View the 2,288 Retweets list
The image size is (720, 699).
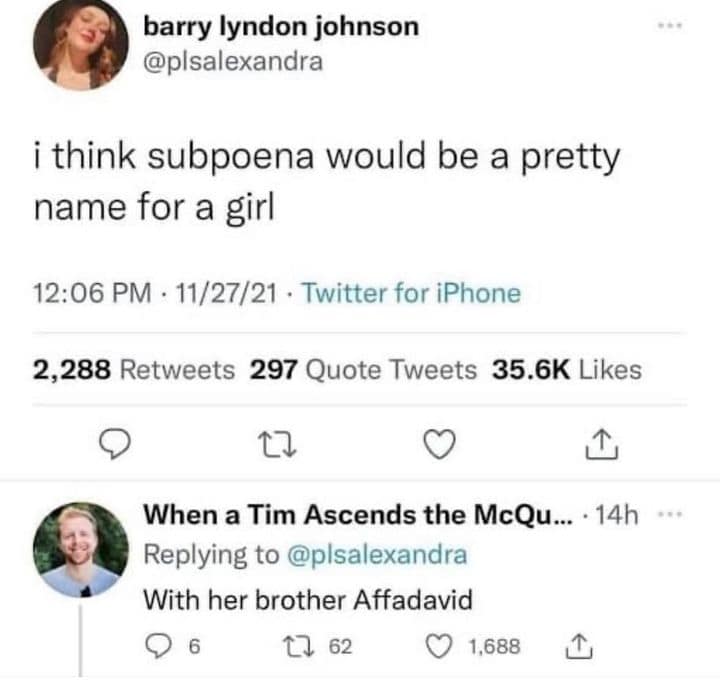(x=134, y=370)
